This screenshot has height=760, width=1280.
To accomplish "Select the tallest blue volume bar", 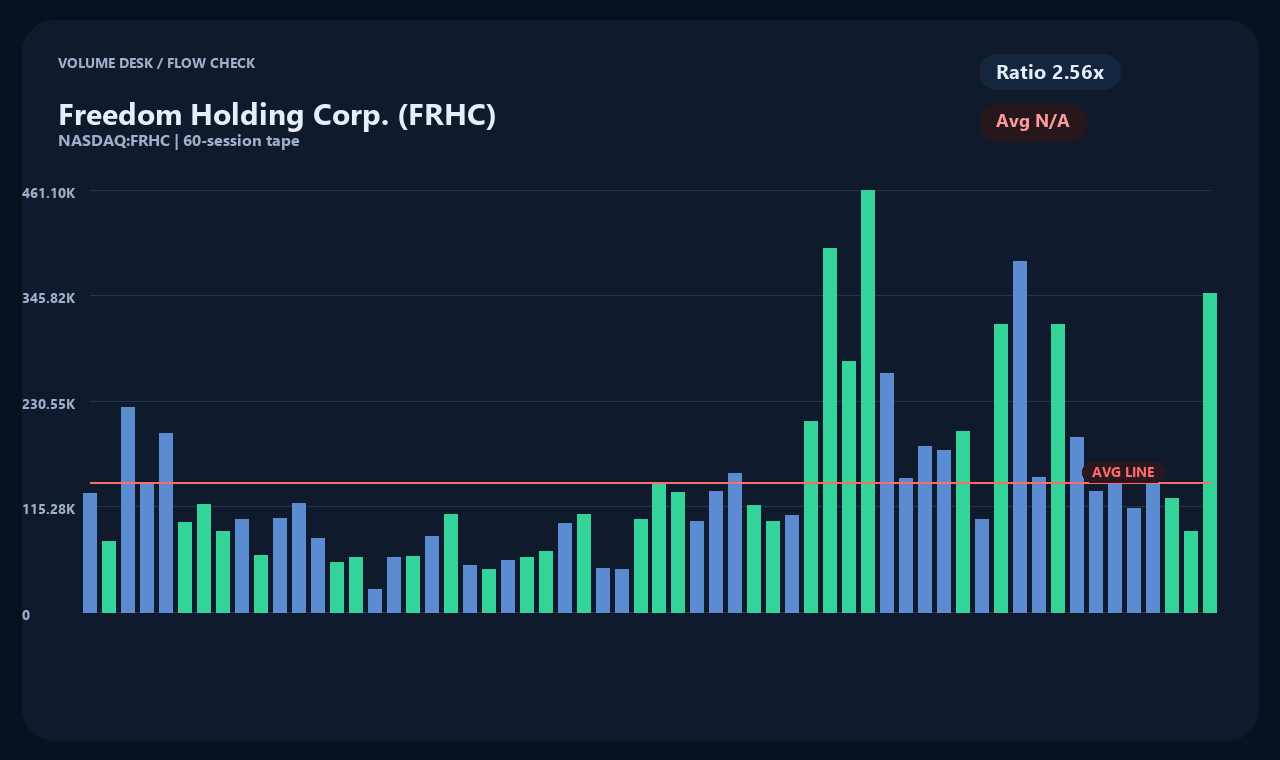I will (x=1020, y=437).
